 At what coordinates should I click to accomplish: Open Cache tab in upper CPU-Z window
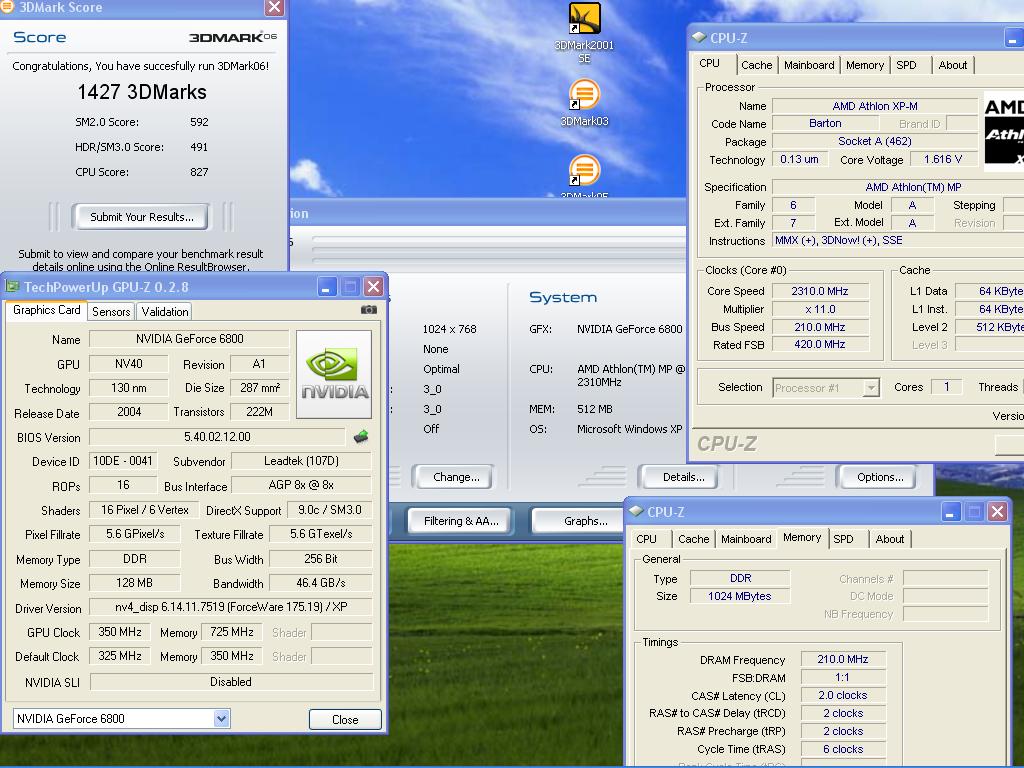[756, 65]
